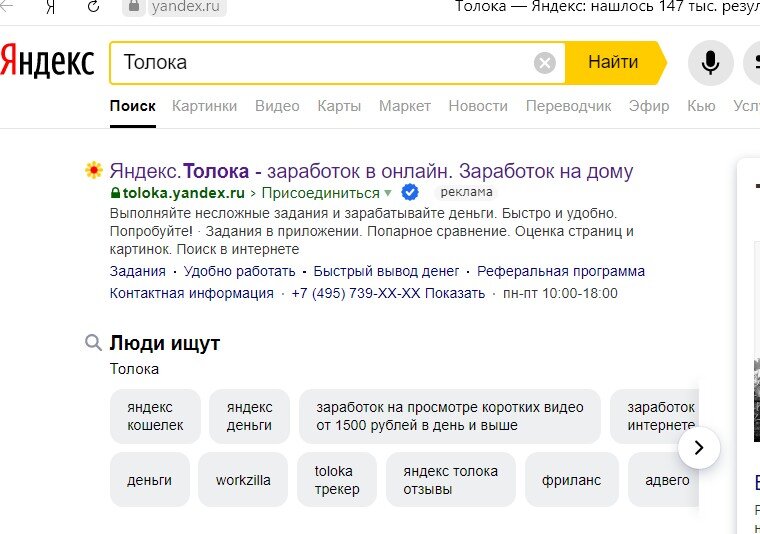
Task: Select the яндекс кошелек suggestion chip
Action: pos(155,416)
